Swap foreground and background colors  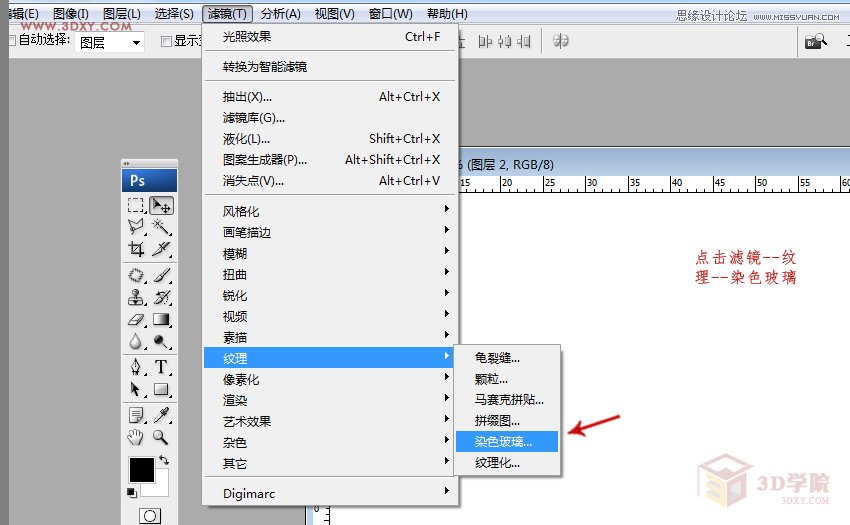(164, 460)
